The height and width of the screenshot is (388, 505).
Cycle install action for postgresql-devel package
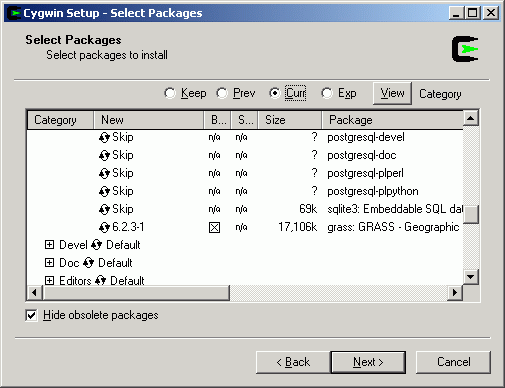[104, 137]
